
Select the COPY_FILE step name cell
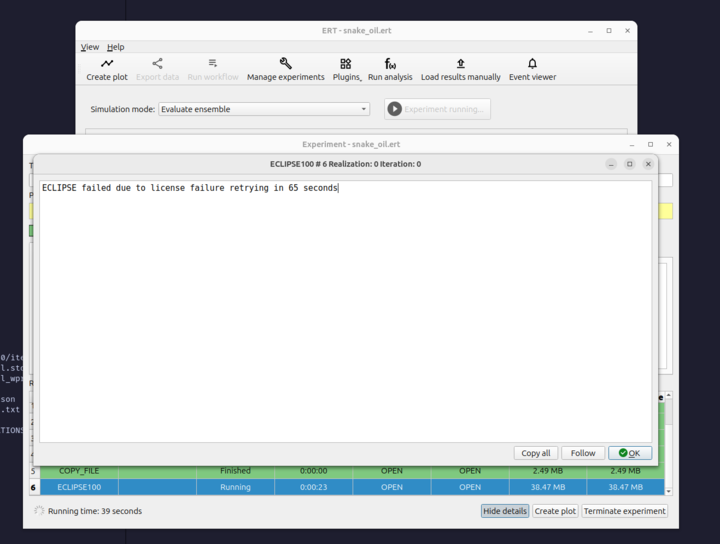point(79,471)
